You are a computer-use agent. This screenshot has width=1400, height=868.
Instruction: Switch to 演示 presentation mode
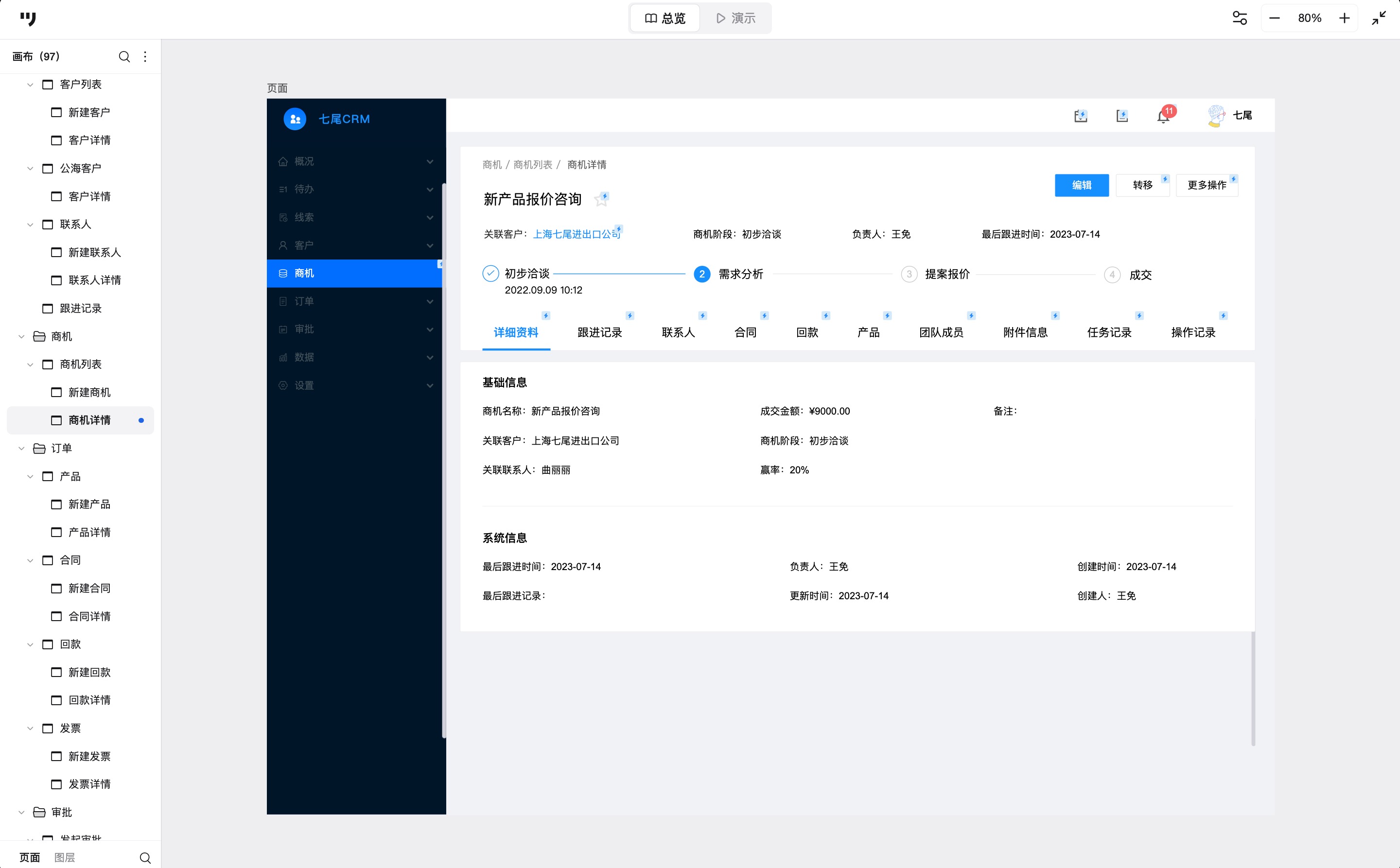(735, 18)
